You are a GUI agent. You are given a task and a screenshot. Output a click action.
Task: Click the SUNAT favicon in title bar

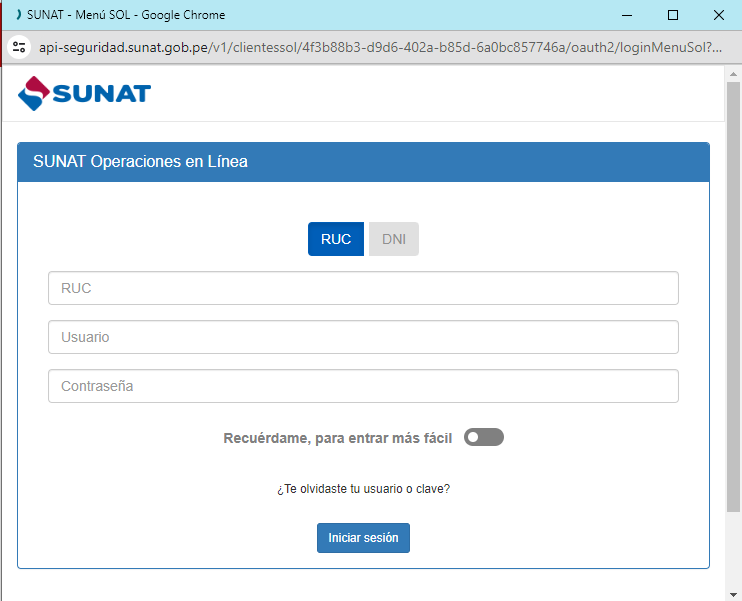point(18,15)
